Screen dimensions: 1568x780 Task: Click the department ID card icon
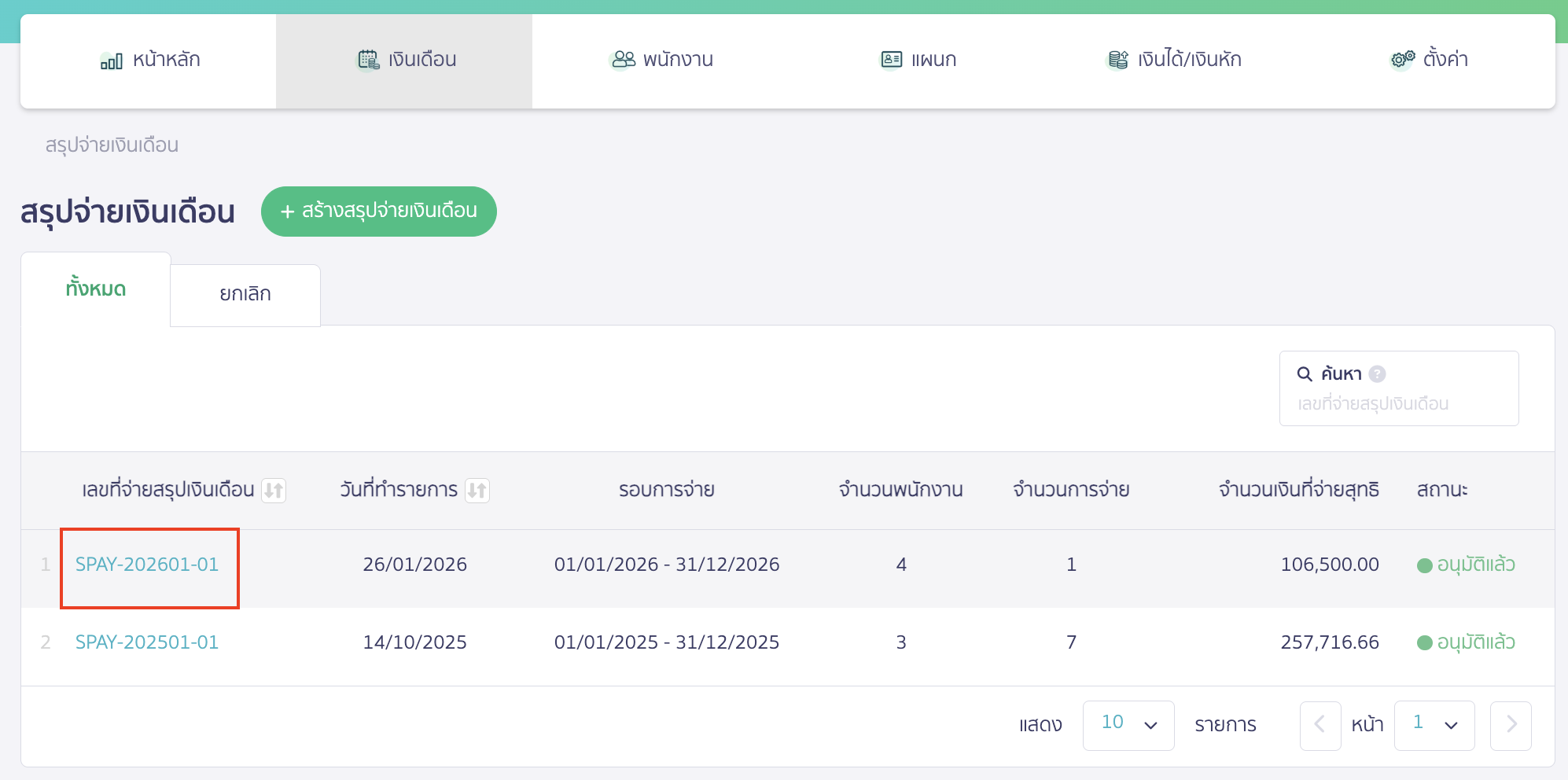pos(891,60)
